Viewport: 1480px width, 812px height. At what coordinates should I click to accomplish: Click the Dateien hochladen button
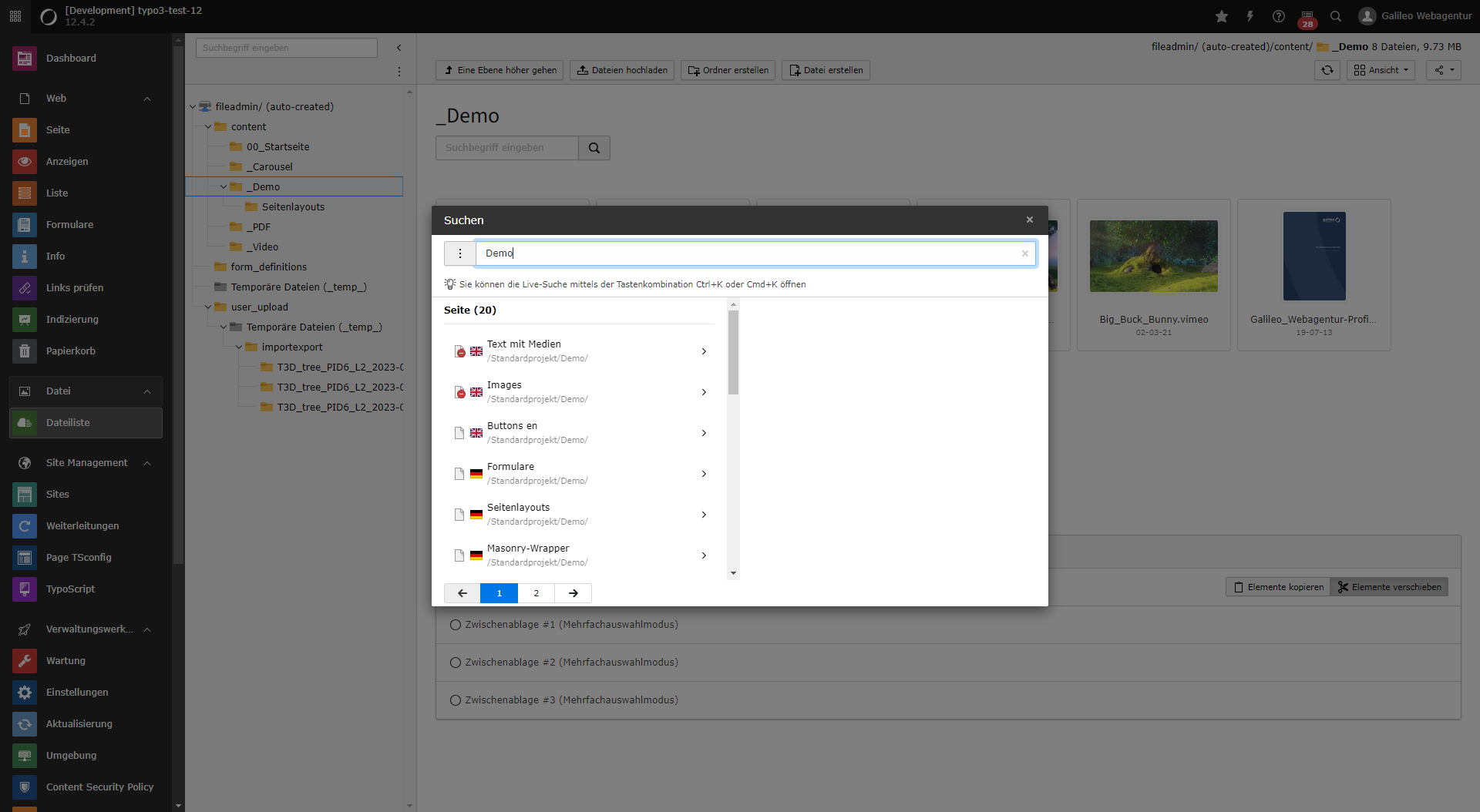pyautogui.click(x=622, y=70)
